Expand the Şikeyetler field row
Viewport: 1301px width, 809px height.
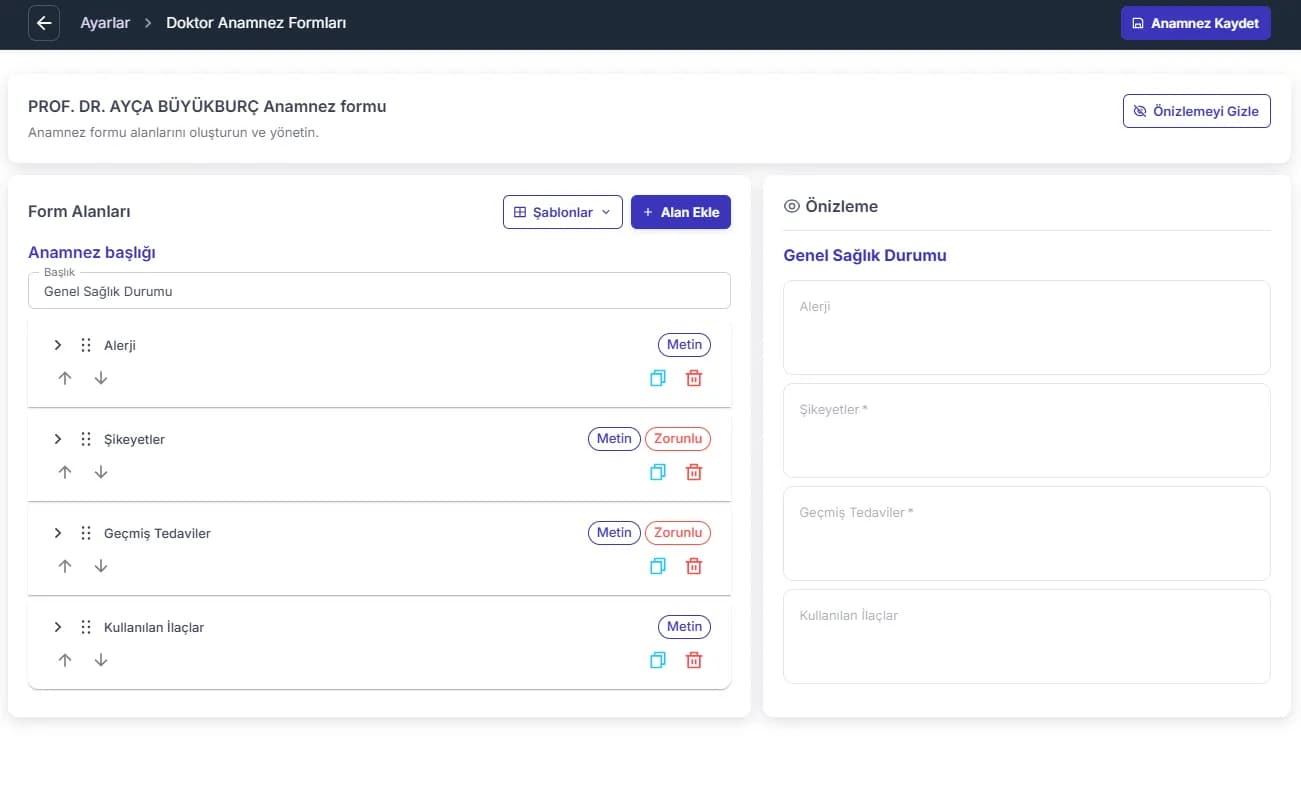(x=58, y=439)
